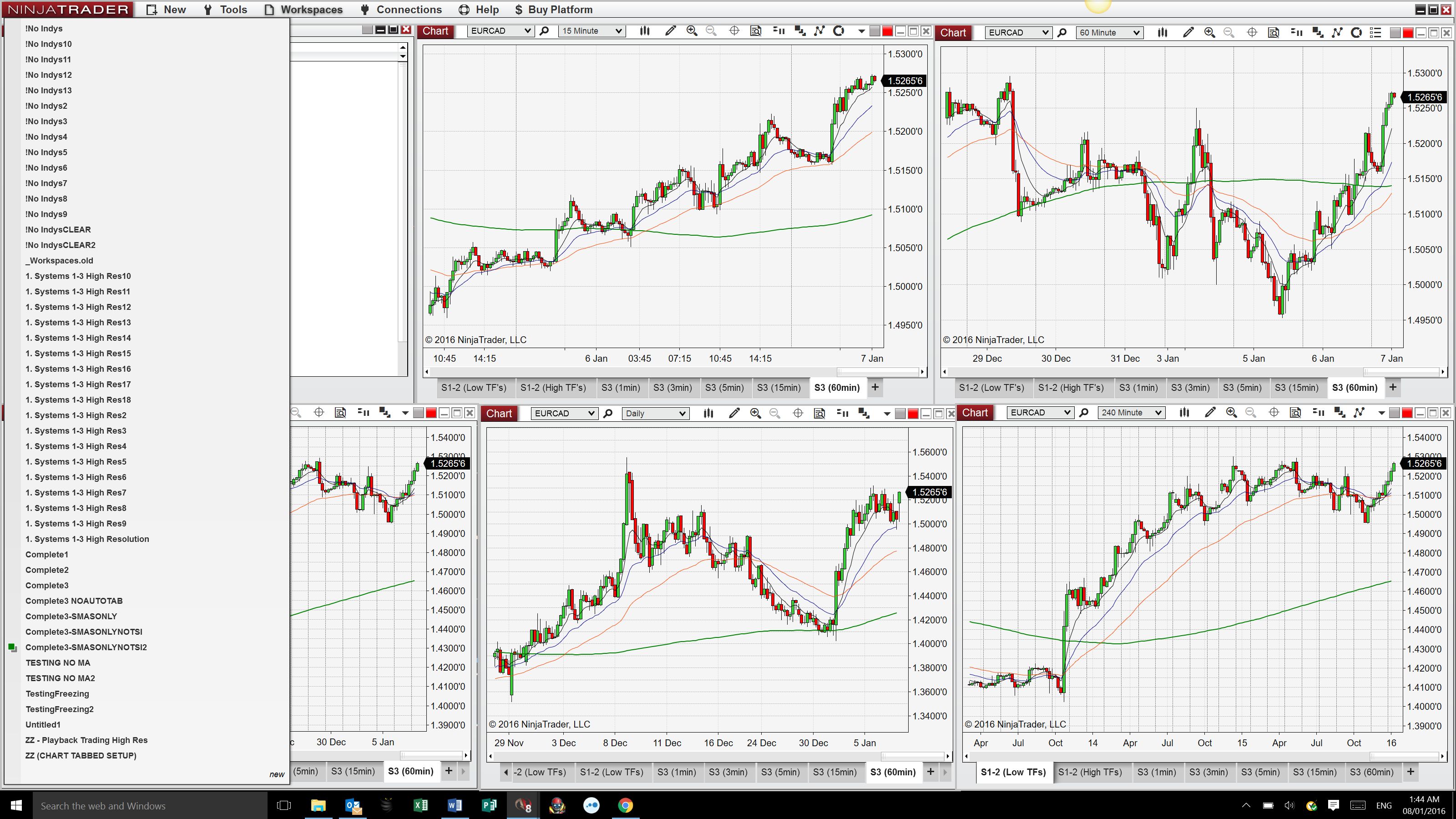Open properties list icon in 60 Minute chart
This screenshot has height=819, width=1456.
(x=1376, y=33)
